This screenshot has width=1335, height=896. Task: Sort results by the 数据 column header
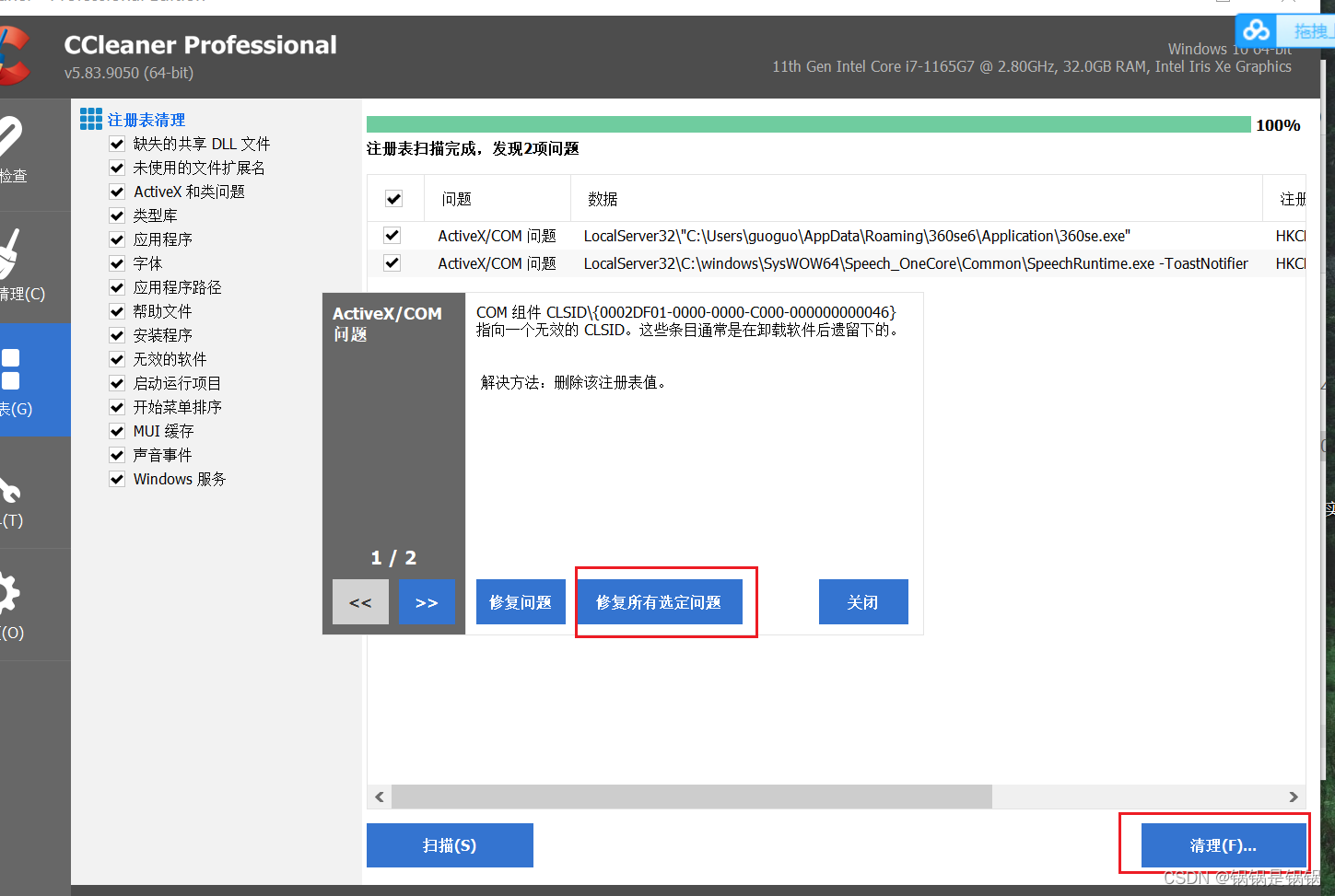(917, 199)
